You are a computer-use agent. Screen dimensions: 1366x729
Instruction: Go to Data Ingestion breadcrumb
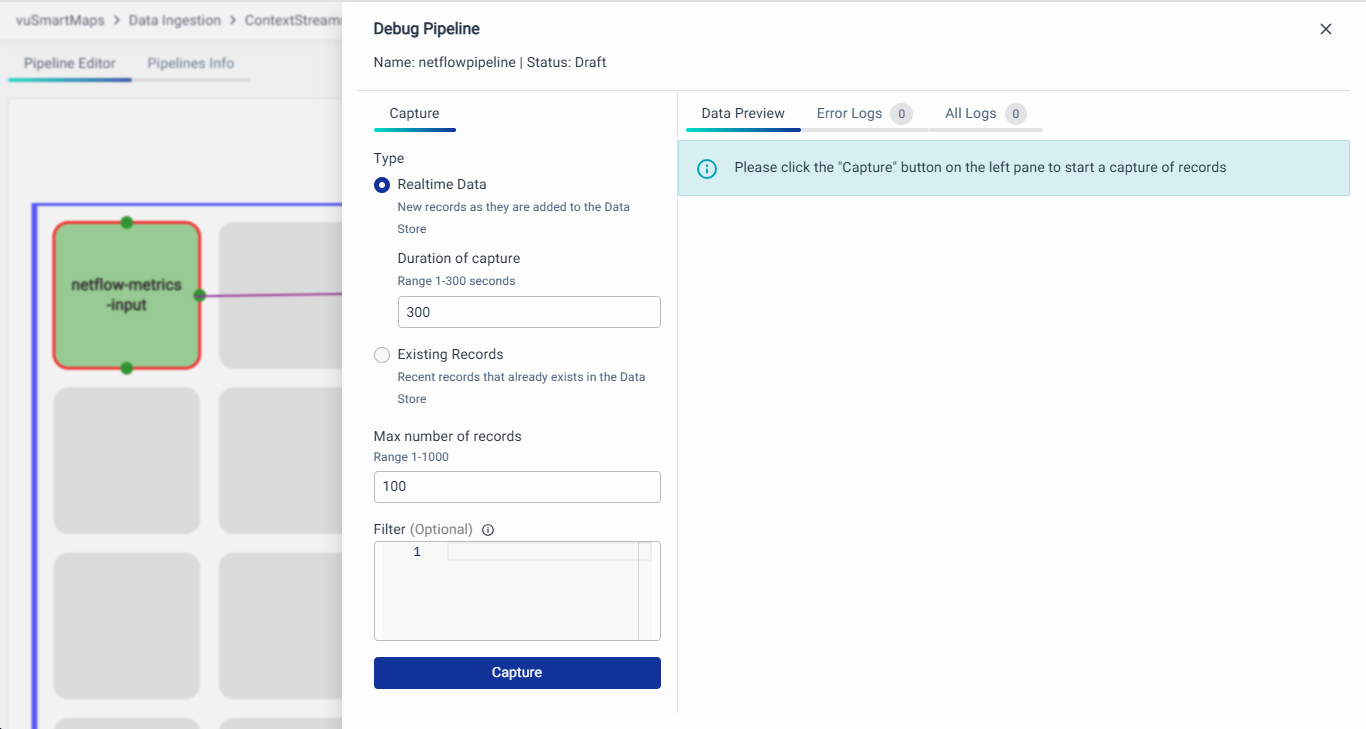176,20
